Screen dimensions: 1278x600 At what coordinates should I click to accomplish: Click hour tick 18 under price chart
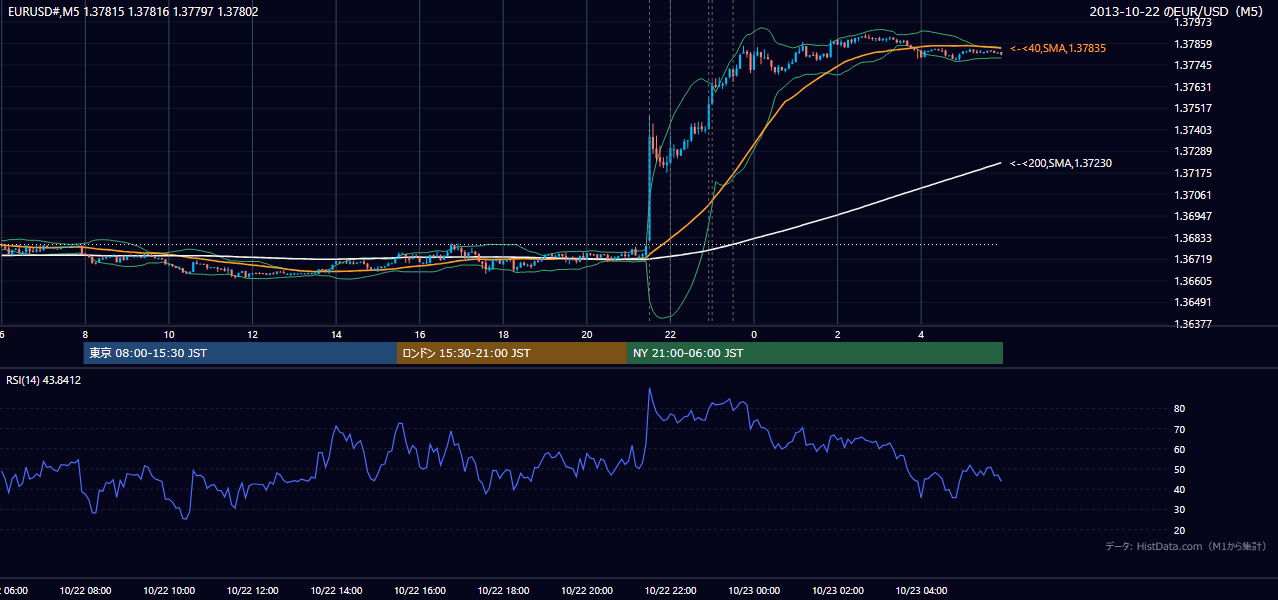[x=503, y=334]
